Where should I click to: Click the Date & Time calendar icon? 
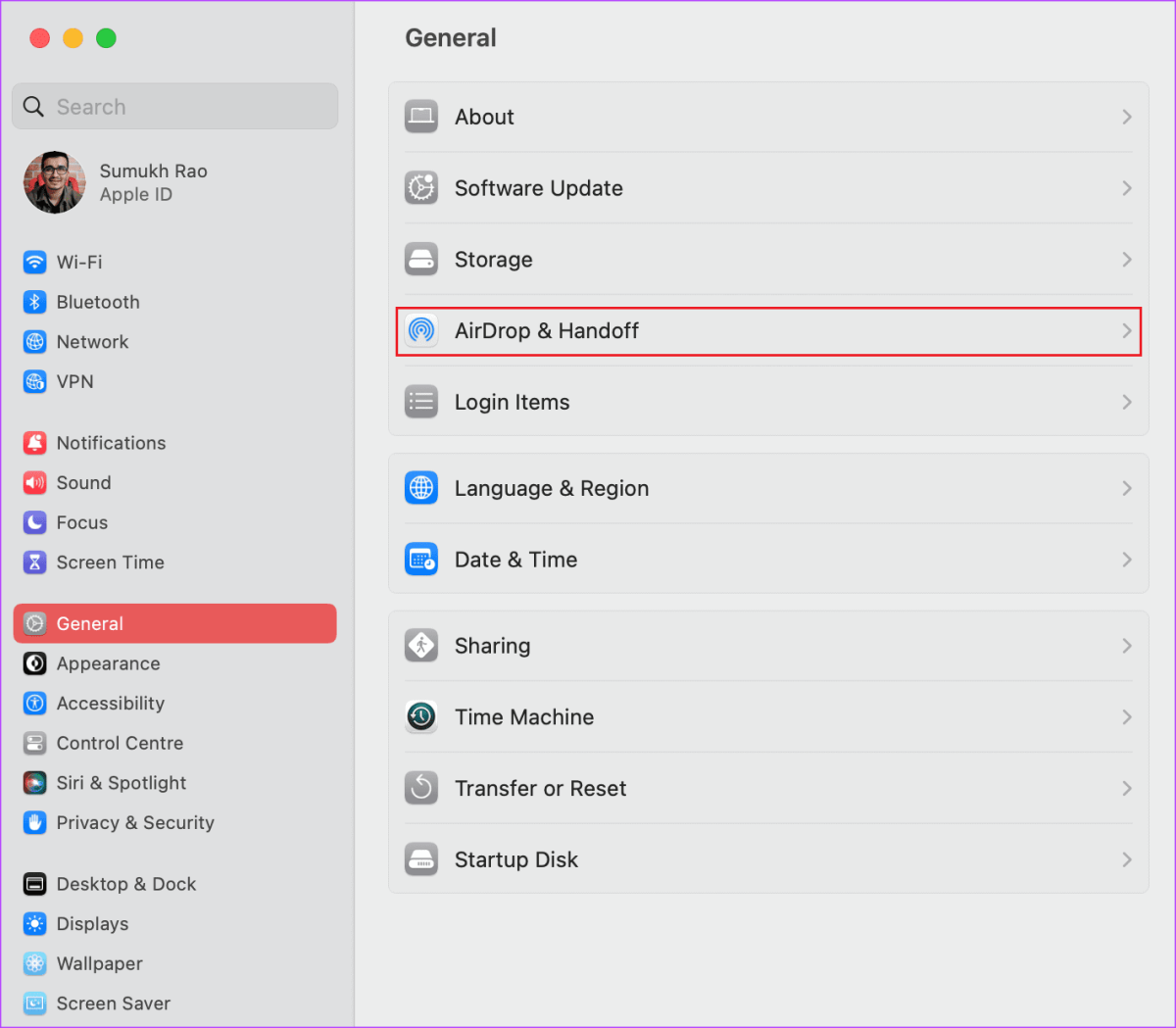pyautogui.click(x=421, y=560)
